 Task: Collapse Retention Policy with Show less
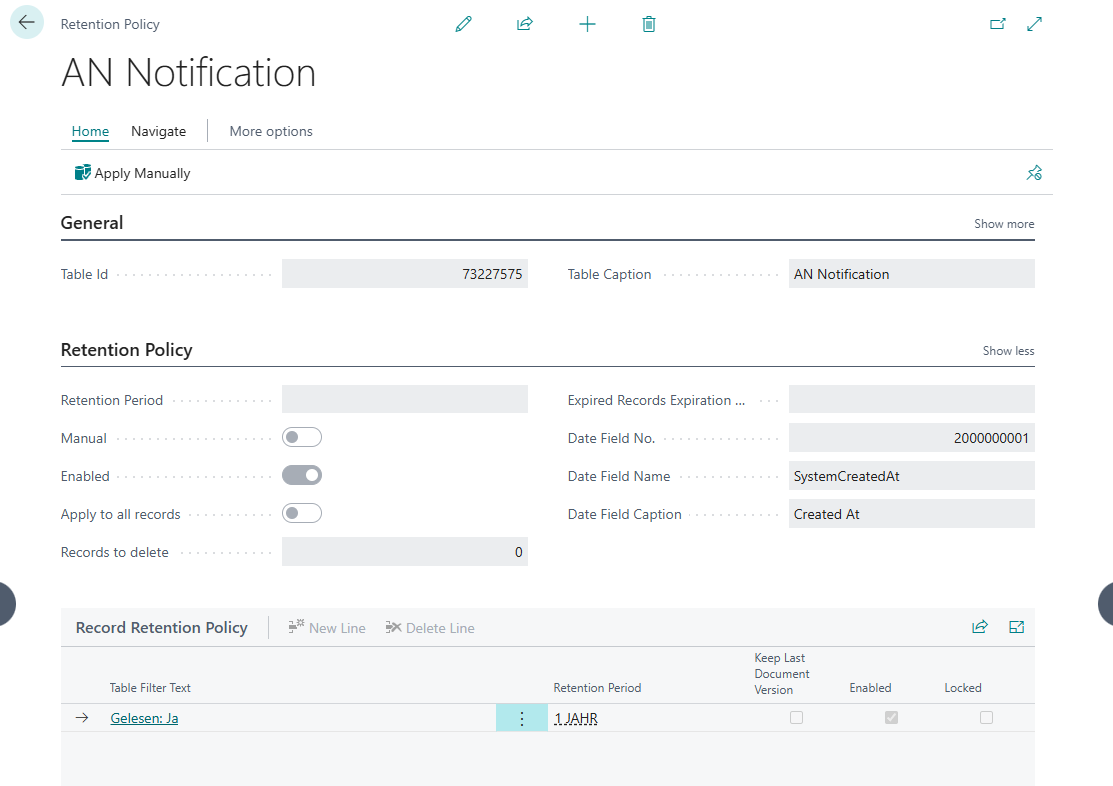(x=1008, y=351)
